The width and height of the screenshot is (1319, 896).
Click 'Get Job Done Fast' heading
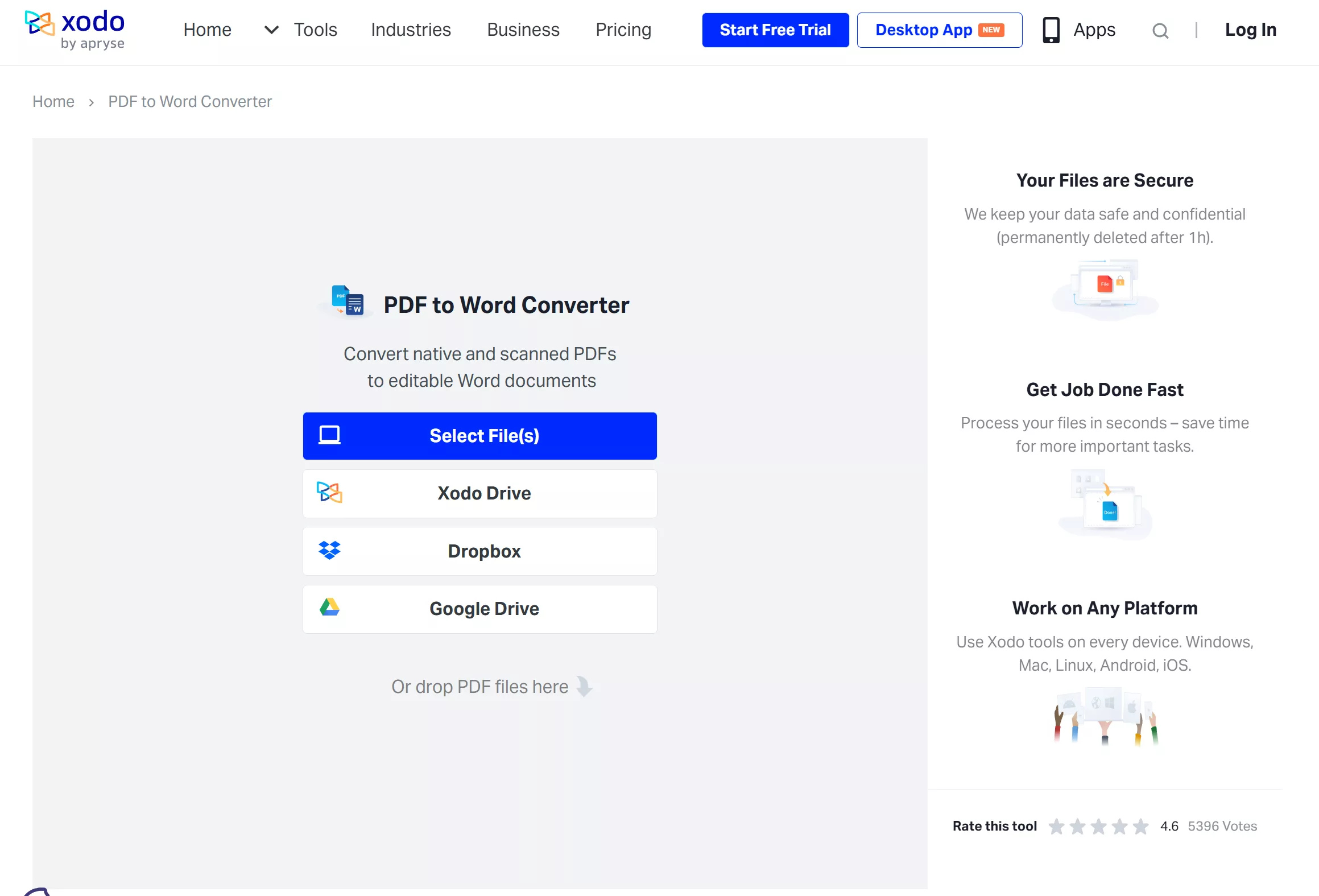[1105, 390]
